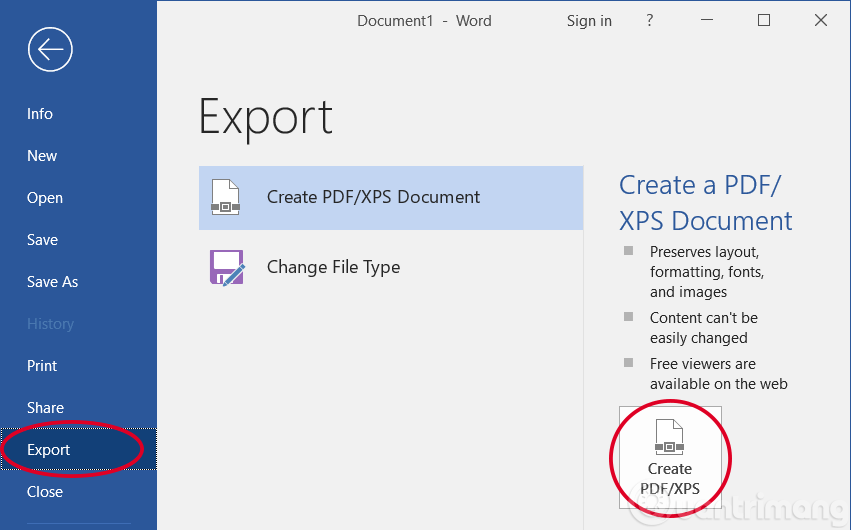Select Export in the sidebar menu
851x530 pixels.
point(49,450)
